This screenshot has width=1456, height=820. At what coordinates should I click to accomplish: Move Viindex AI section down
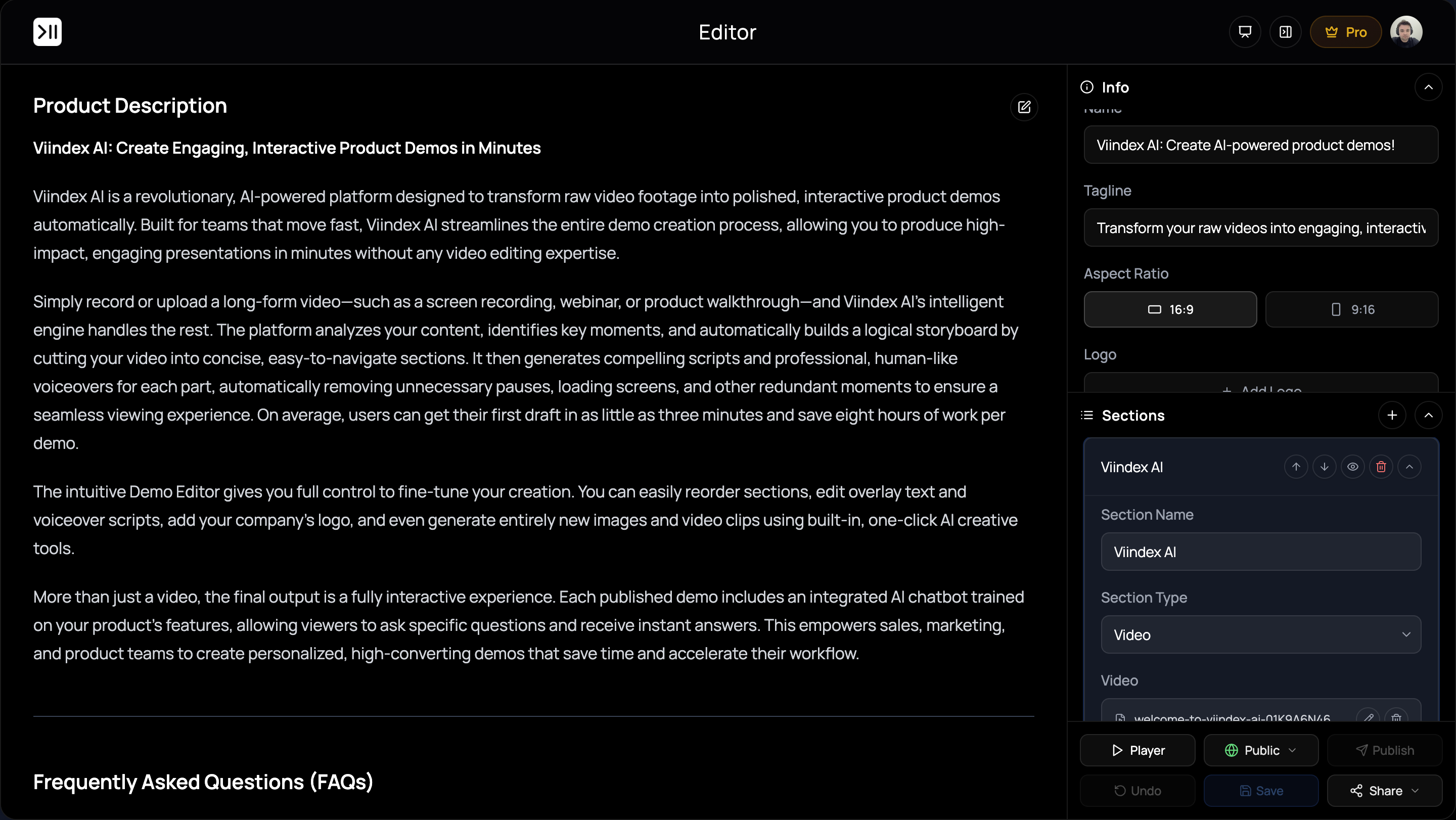(x=1325, y=467)
